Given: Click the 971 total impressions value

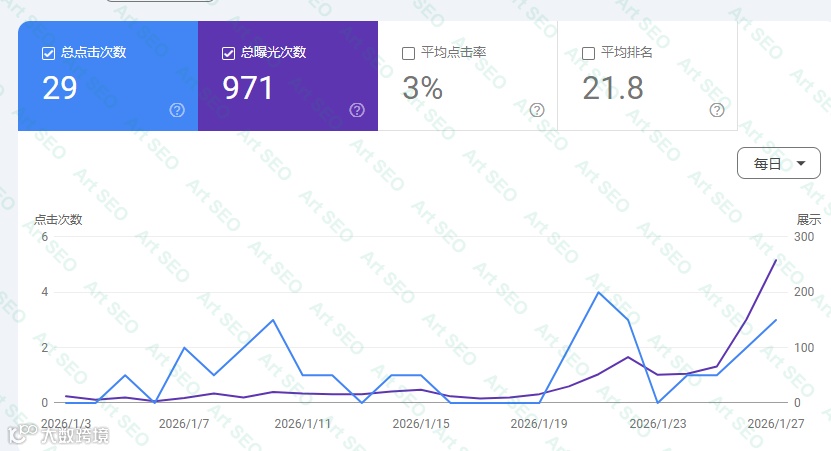Looking at the screenshot, I should [x=247, y=88].
